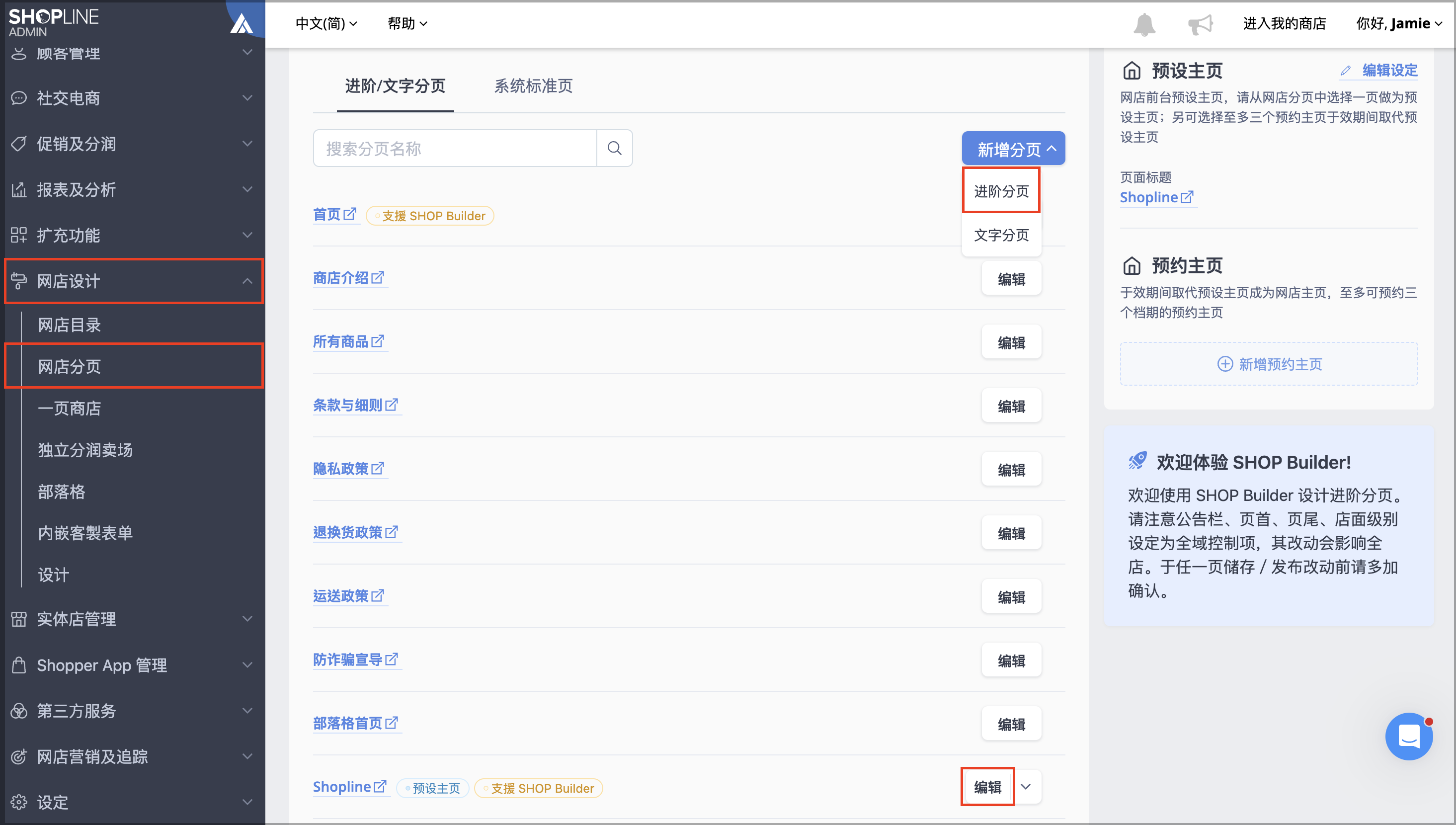Click the blue triangle badge in sidebar header
Viewport: 1456px width, 825px height.
pos(242,23)
